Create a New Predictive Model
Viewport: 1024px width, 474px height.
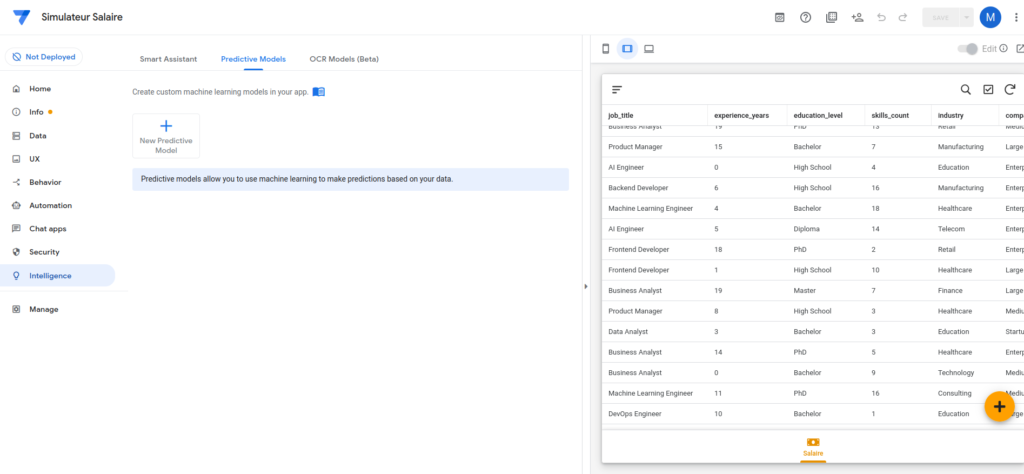click(x=166, y=136)
